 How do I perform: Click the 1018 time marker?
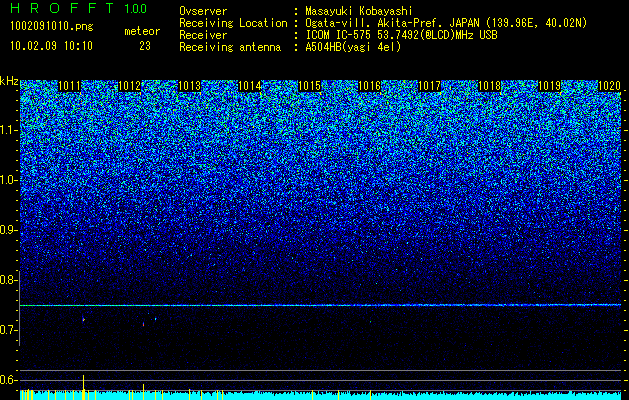(x=489, y=86)
